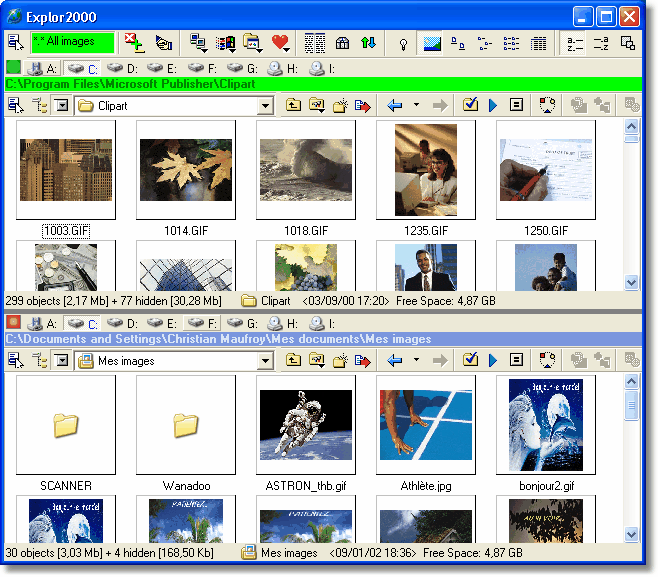Screen dimensions: 658x577
Task: Select the 1014.GIF leaf thumbnail
Action: tap(186, 170)
